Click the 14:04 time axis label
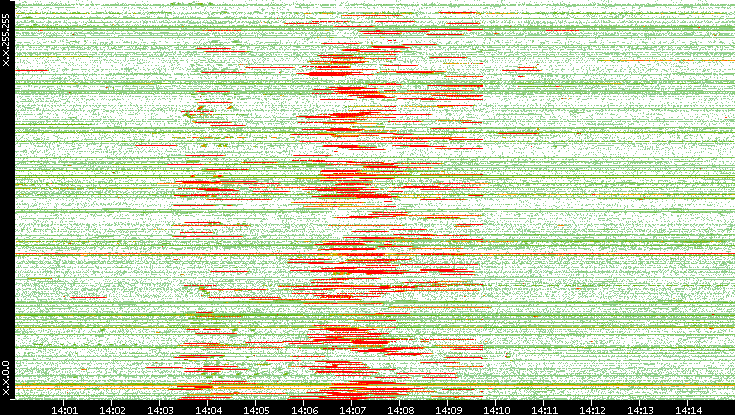 tap(208, 408)
